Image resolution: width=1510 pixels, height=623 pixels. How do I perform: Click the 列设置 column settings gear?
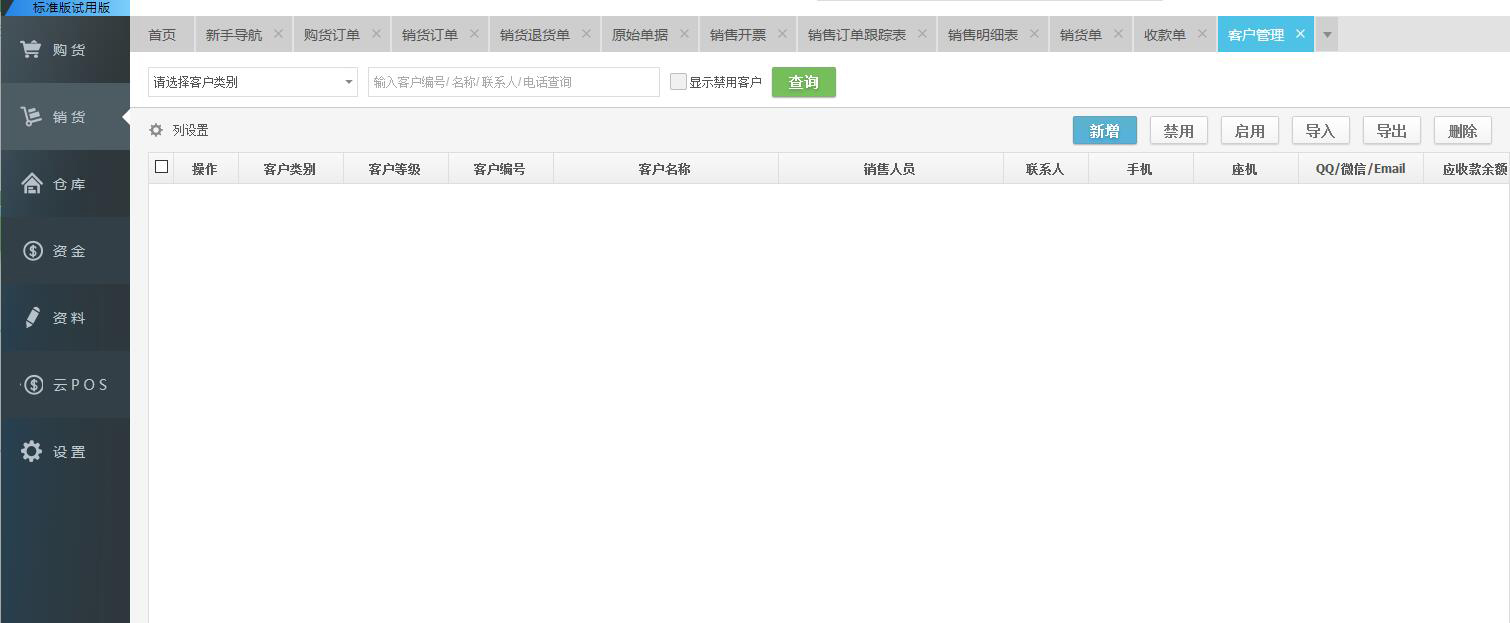(x=156, y=131)
